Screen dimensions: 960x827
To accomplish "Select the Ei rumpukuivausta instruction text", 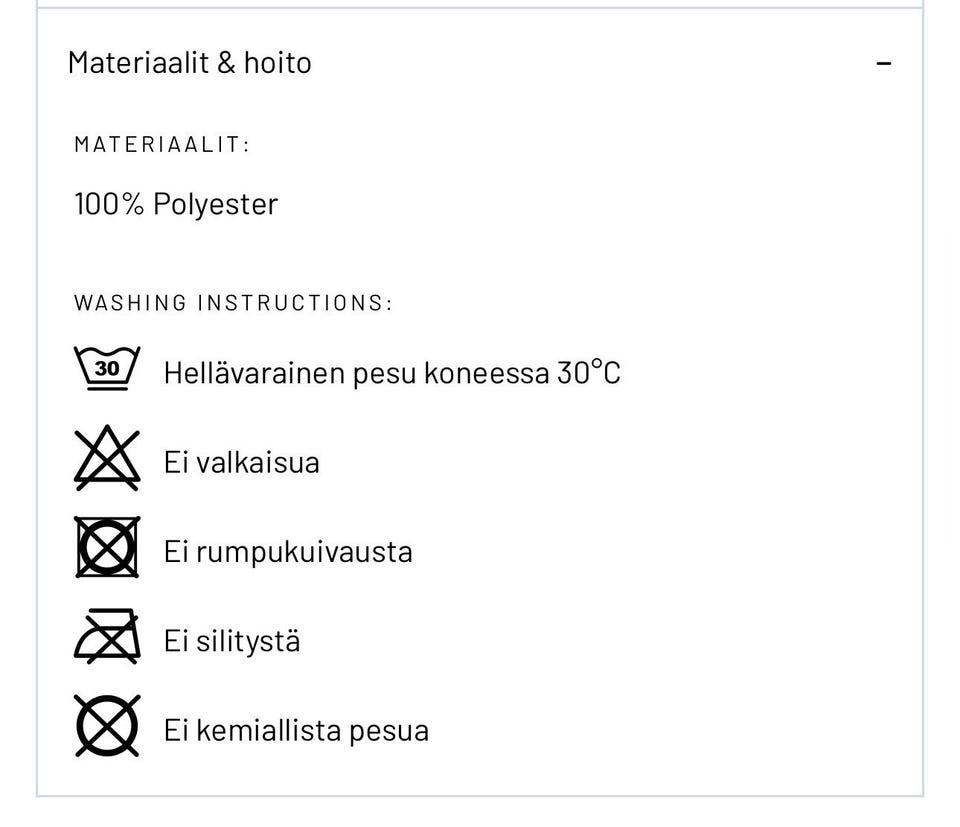I will (288, 550).
